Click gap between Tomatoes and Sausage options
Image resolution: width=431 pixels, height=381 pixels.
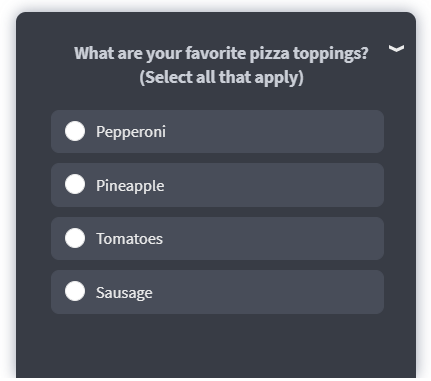(217, 265)
